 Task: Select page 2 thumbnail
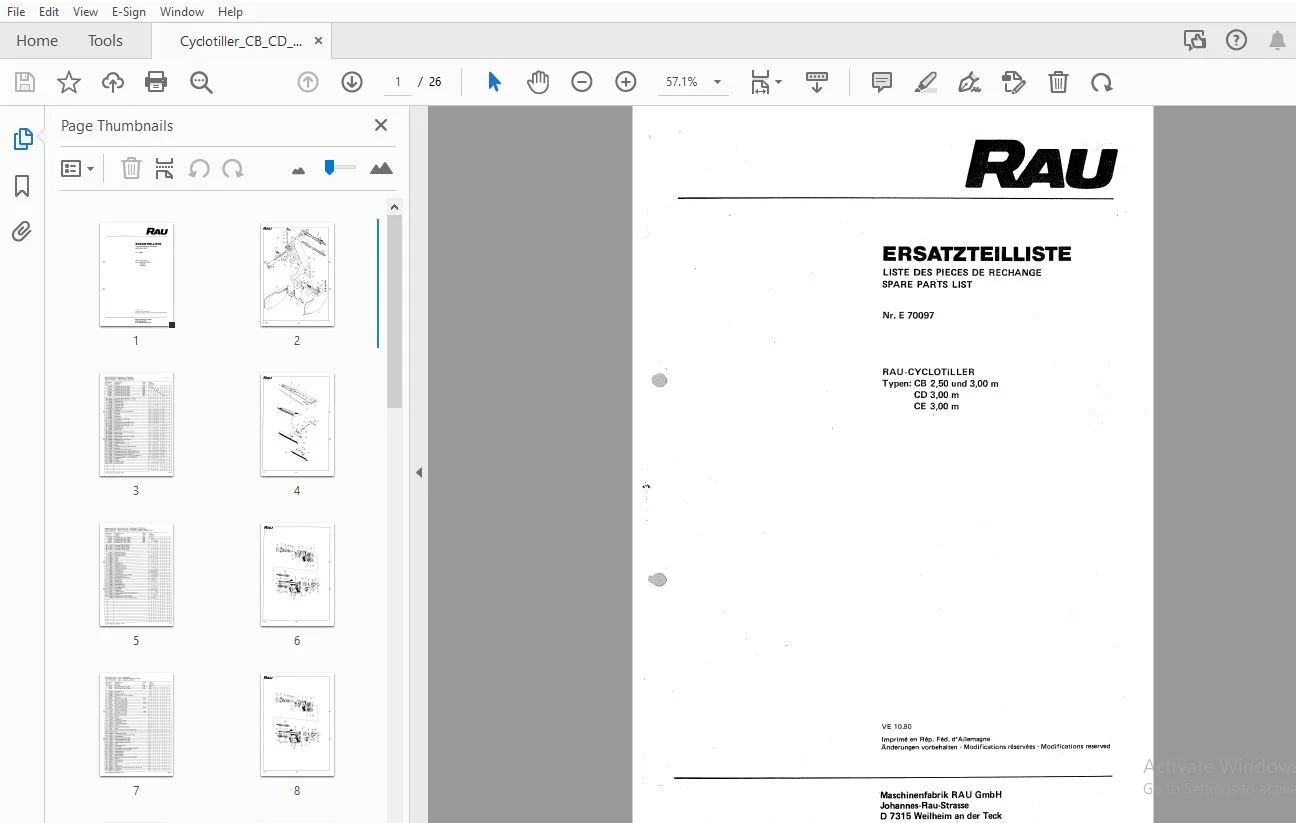point(297,275)
